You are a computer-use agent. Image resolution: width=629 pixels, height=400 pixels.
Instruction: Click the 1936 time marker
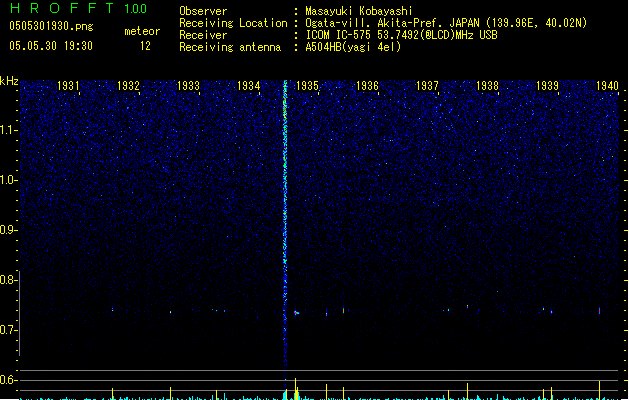coord(367,85)
